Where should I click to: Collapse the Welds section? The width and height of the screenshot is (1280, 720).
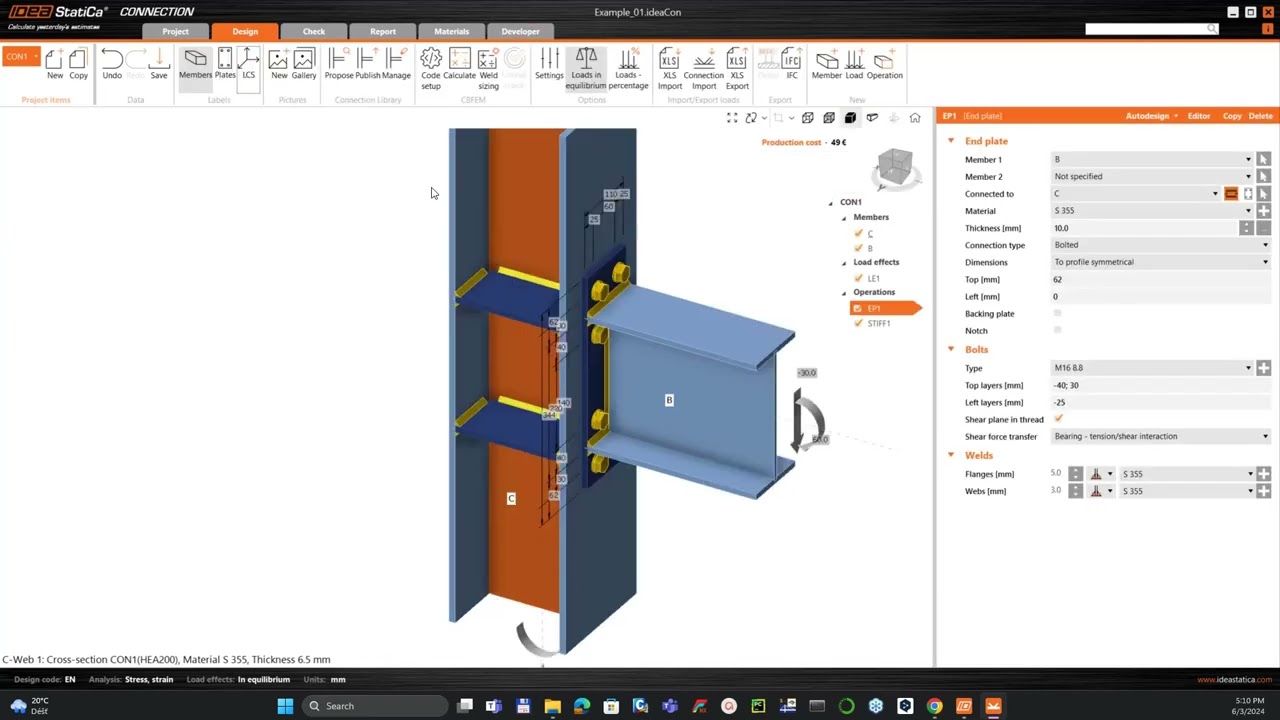[x=951, y=455]
